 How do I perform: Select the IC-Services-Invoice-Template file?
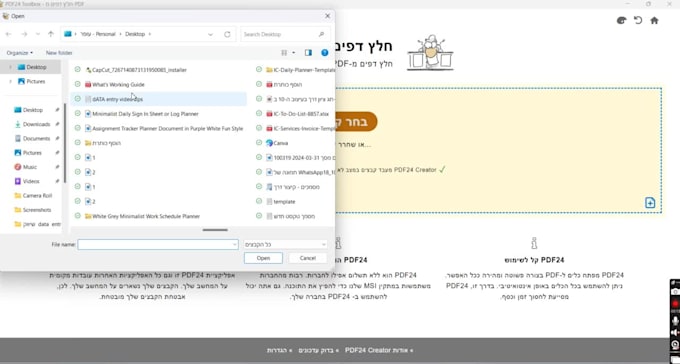click(300, 129)
